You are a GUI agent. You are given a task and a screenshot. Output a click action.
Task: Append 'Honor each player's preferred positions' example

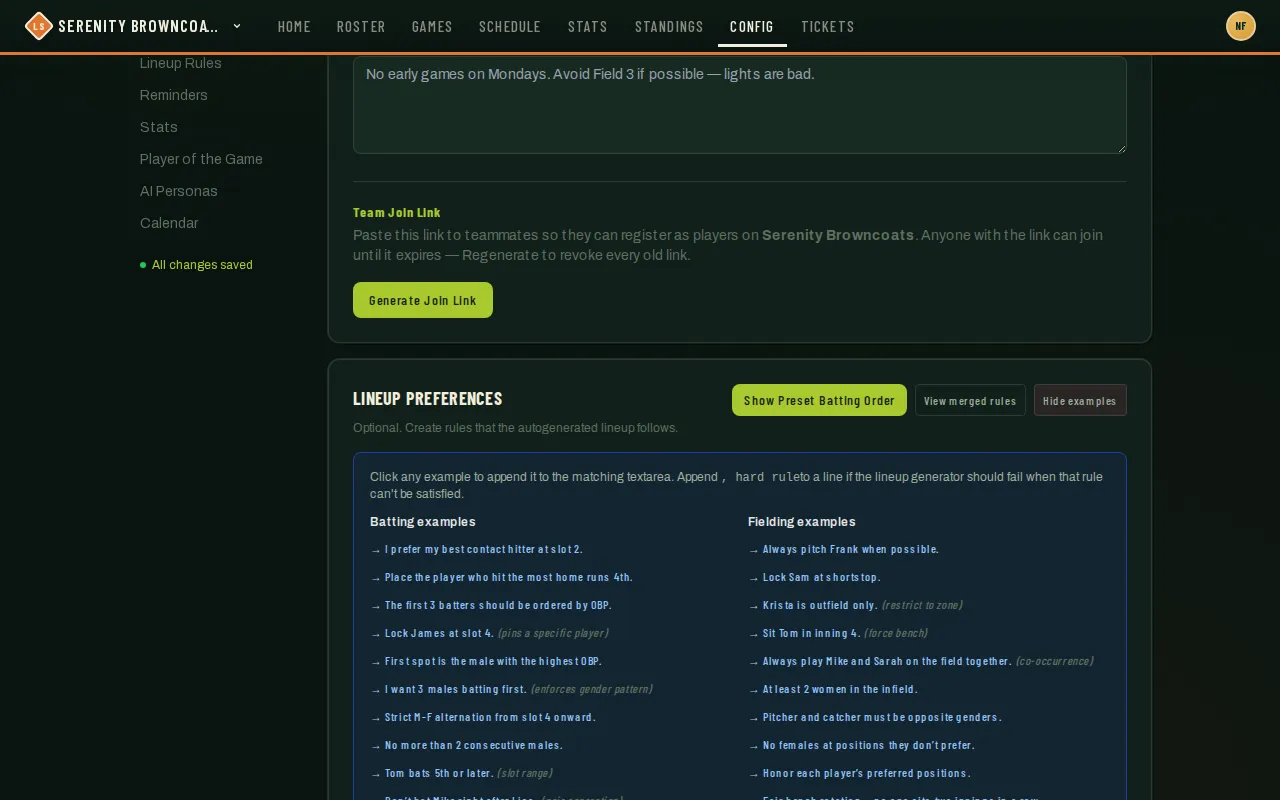(859, 773)
